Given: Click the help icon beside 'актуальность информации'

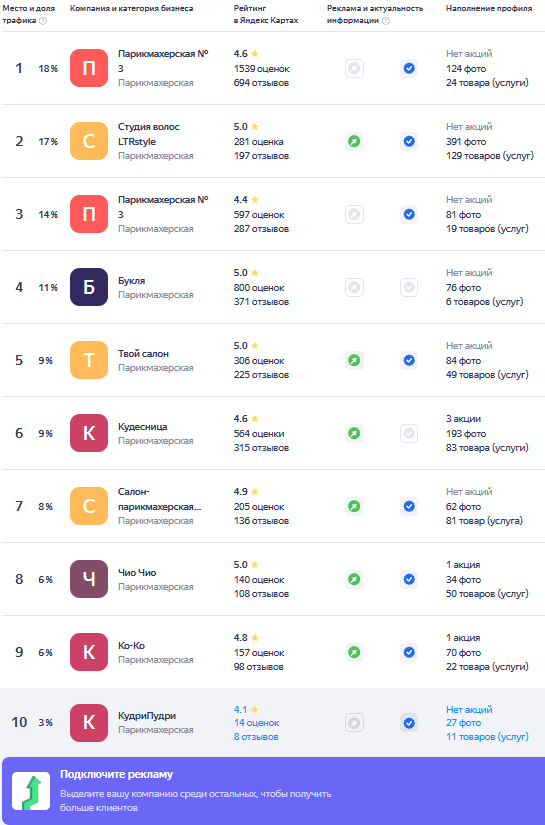Looking at the screenshot, I should [386, 21].
